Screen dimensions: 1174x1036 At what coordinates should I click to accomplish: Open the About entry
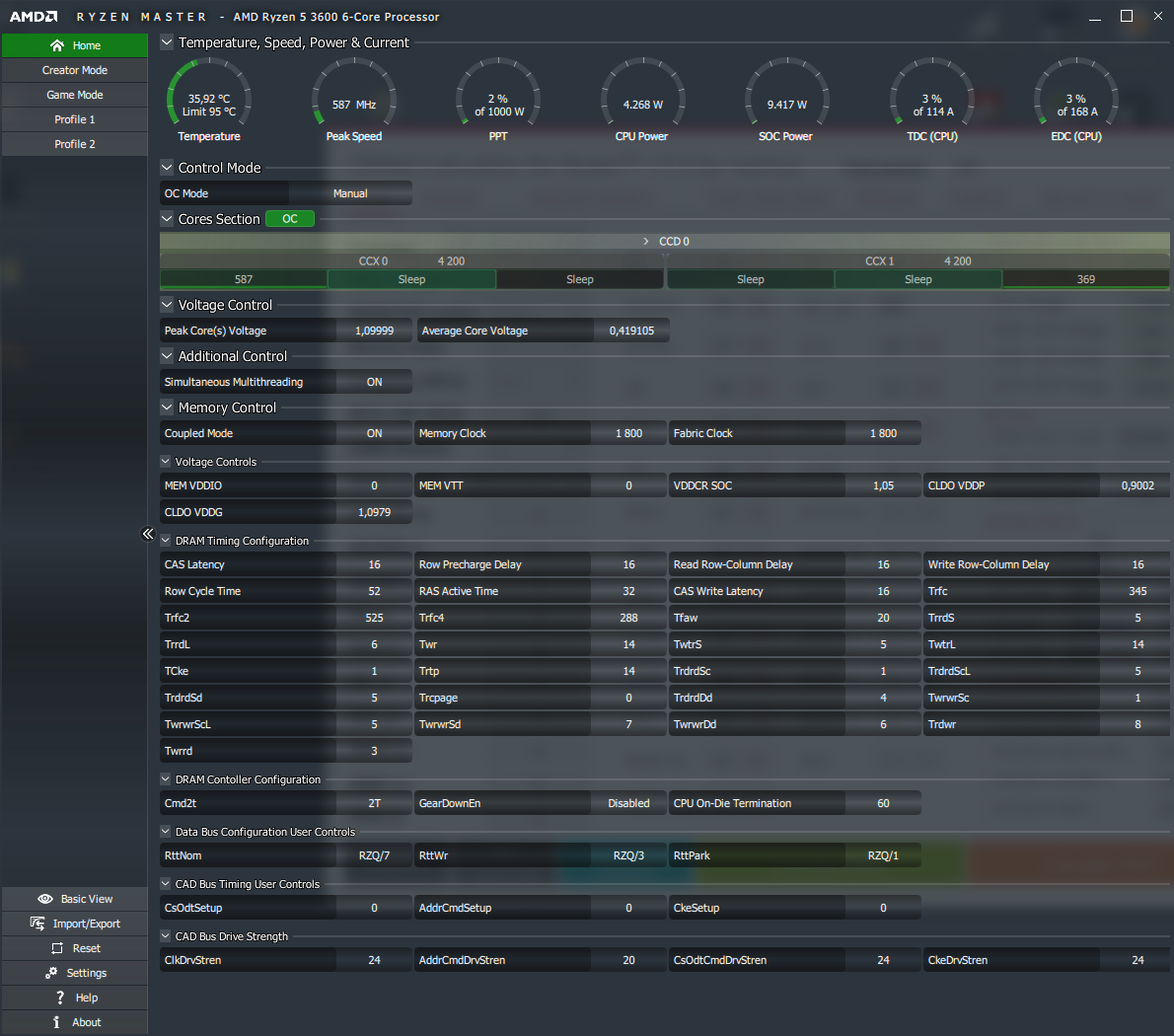[75, 1022]
